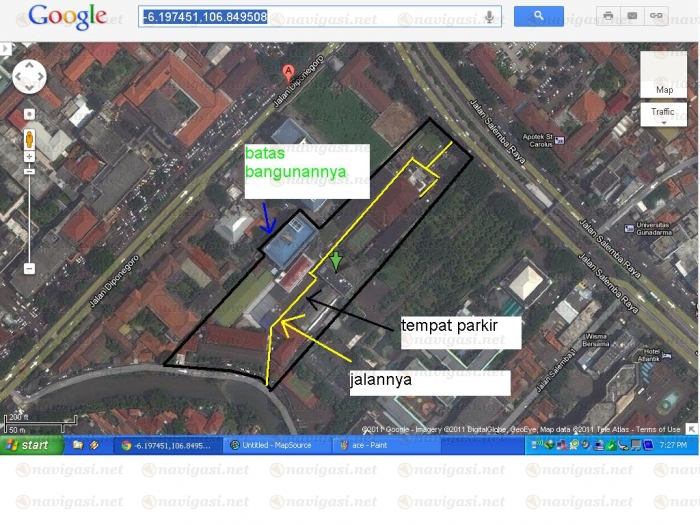Switch to Map view thumbnail
The image size is (700, 525).
[x=663, y=74]
